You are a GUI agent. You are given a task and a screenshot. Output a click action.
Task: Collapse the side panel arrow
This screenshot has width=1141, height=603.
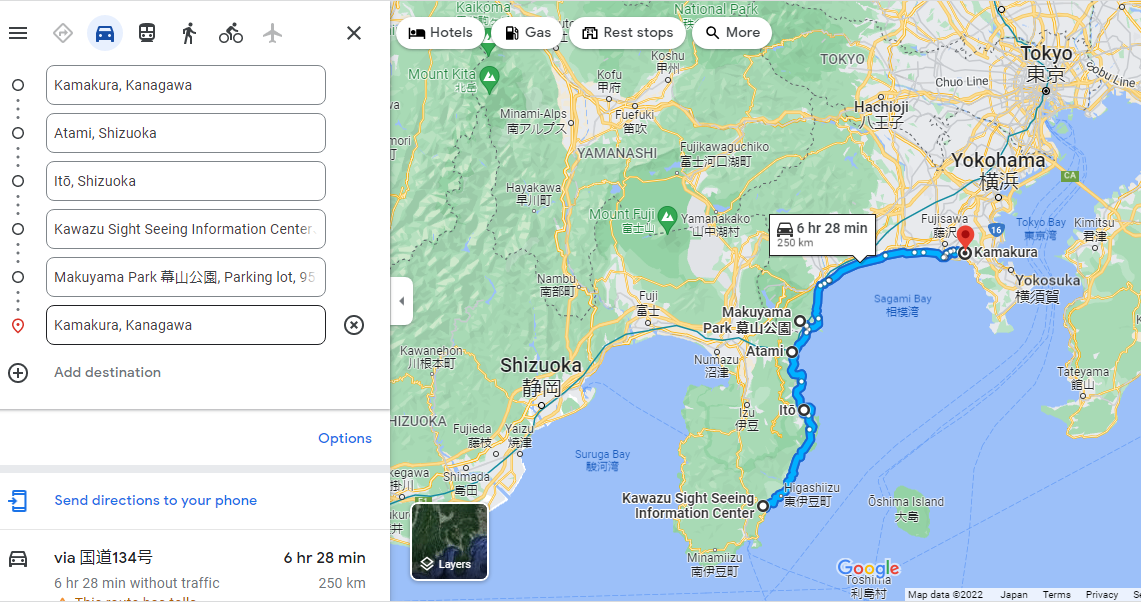click(402, 301)
